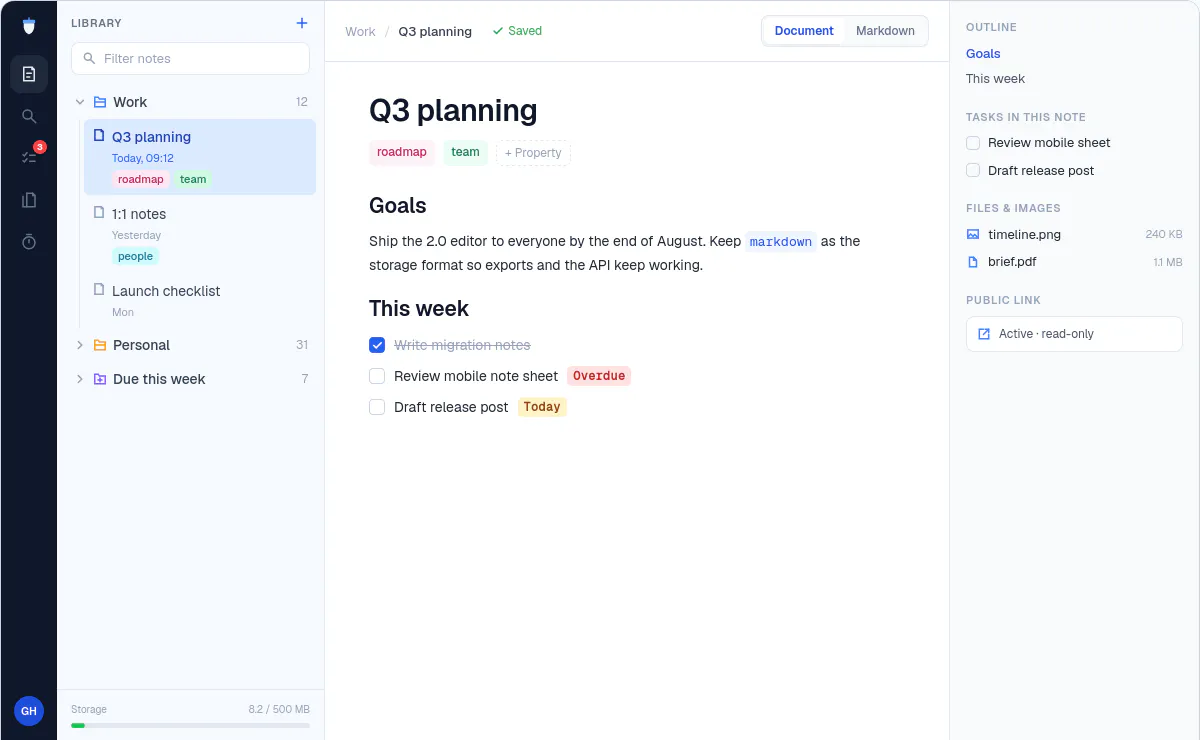The height and width of the screenshot is (740, 1200).
Task: Check the Draft release post task in document
Action: coord(377,407)
